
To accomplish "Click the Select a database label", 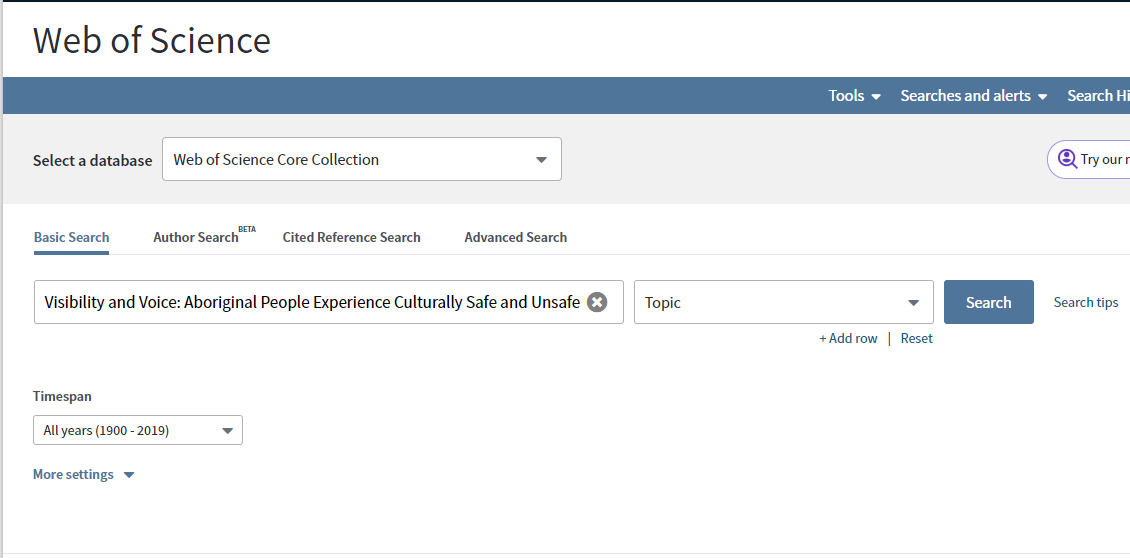I will point(92,160).
